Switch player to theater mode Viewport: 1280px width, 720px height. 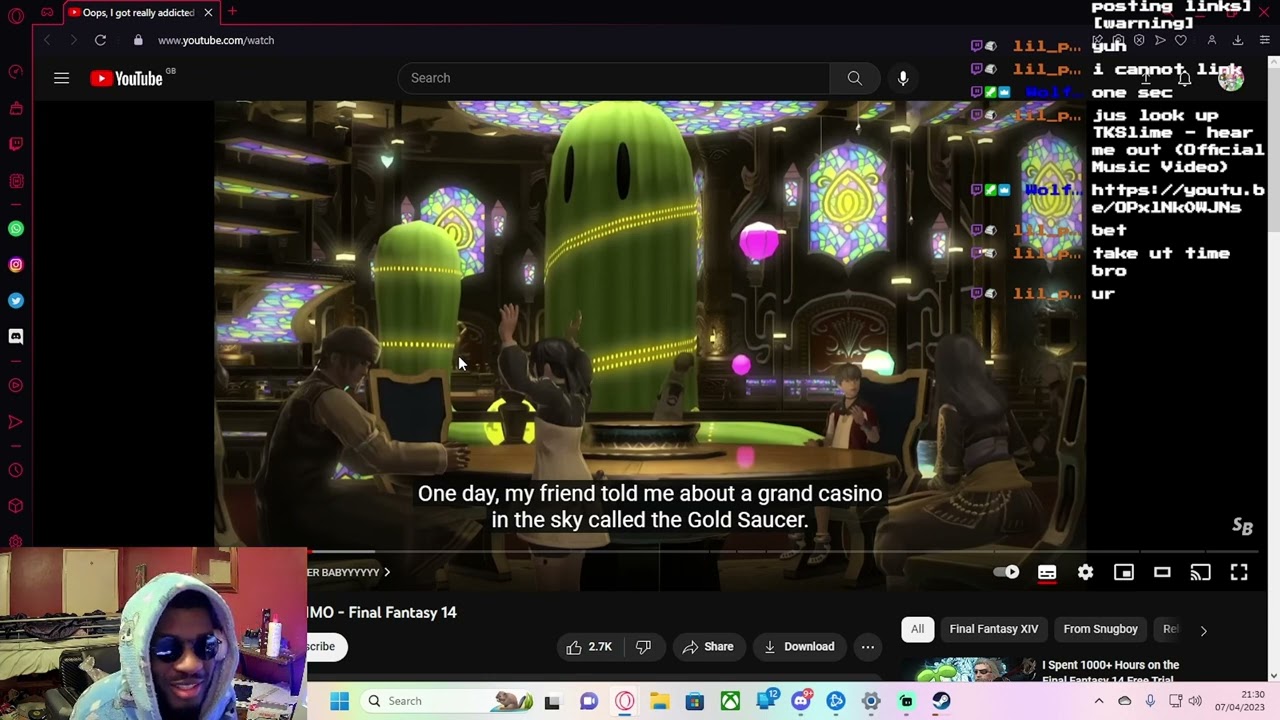[1162, 572]
